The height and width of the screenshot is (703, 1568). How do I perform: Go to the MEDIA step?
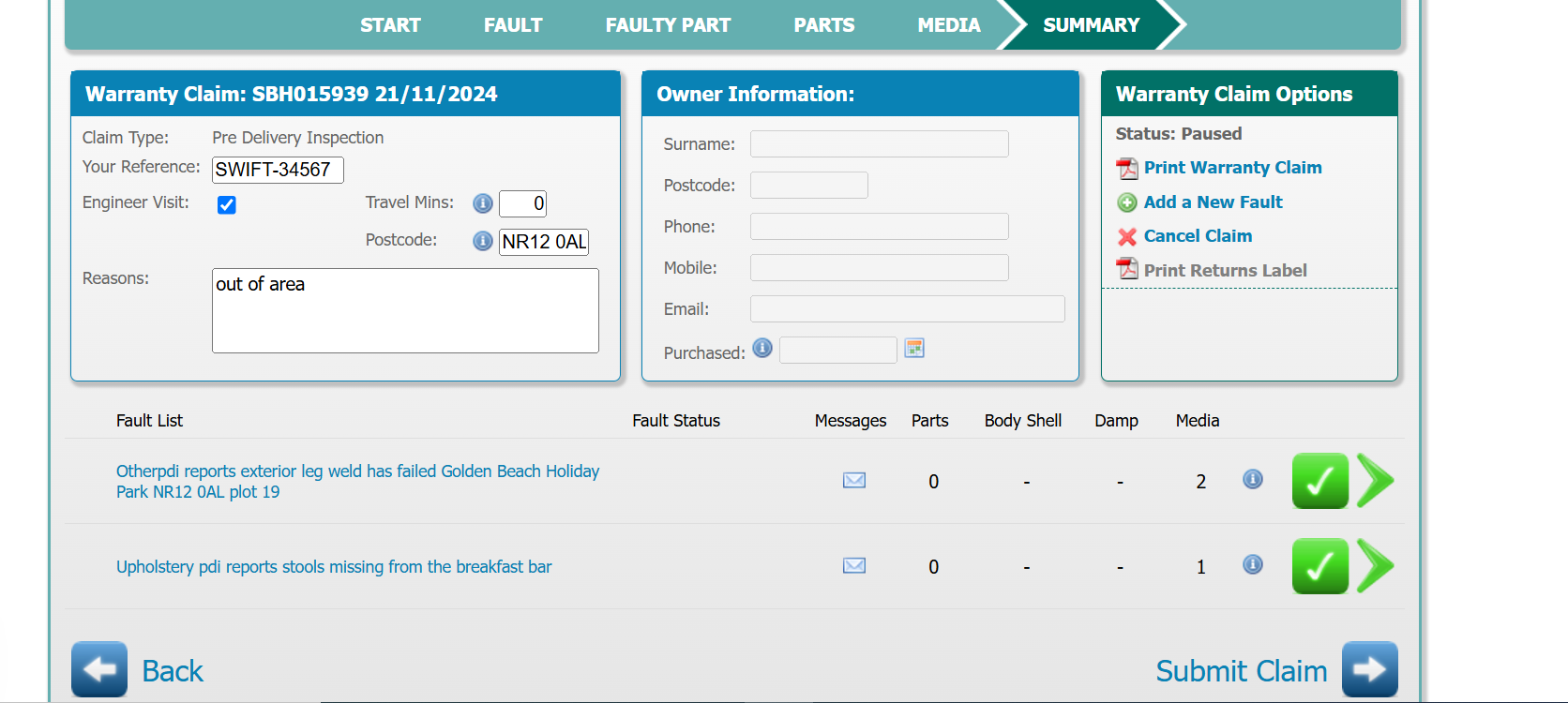949,25
